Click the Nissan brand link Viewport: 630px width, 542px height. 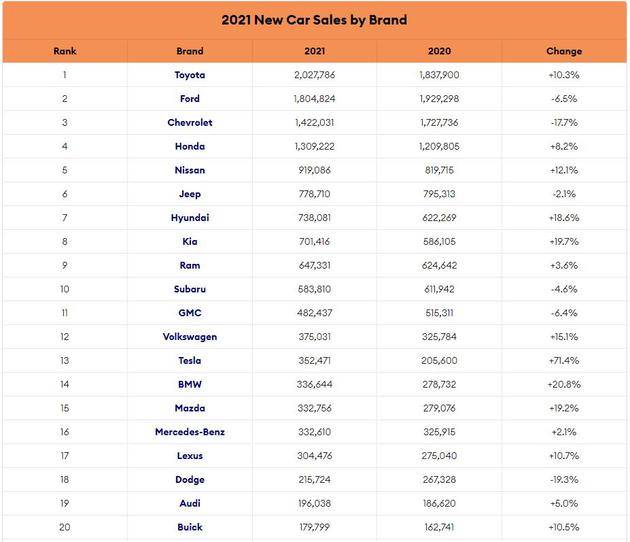pos(190,170)
